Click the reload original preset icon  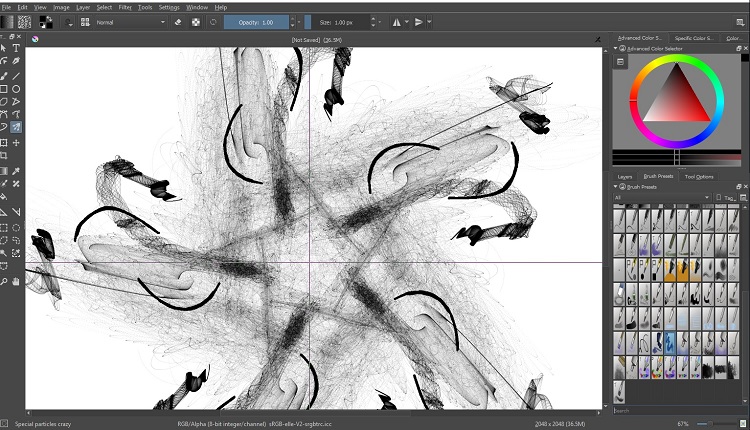click(214, 21)
